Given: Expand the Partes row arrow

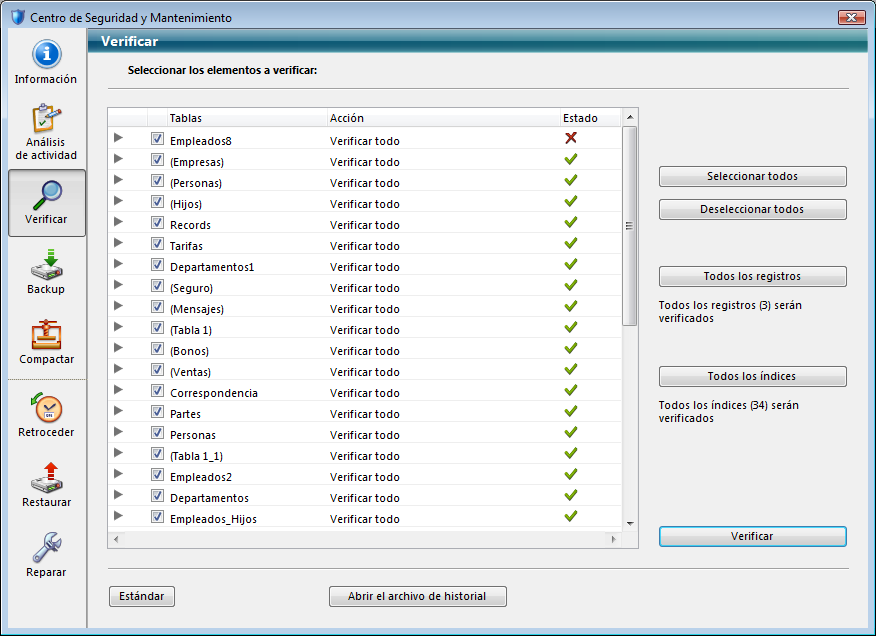Looking at the screenshot, I should coord(118,411).
